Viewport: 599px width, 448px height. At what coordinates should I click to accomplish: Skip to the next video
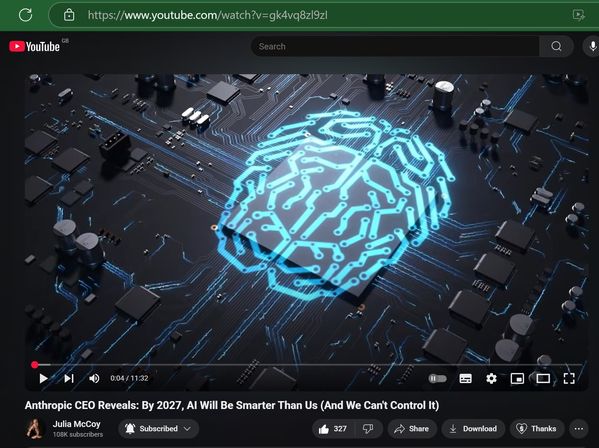pos(69,378)
